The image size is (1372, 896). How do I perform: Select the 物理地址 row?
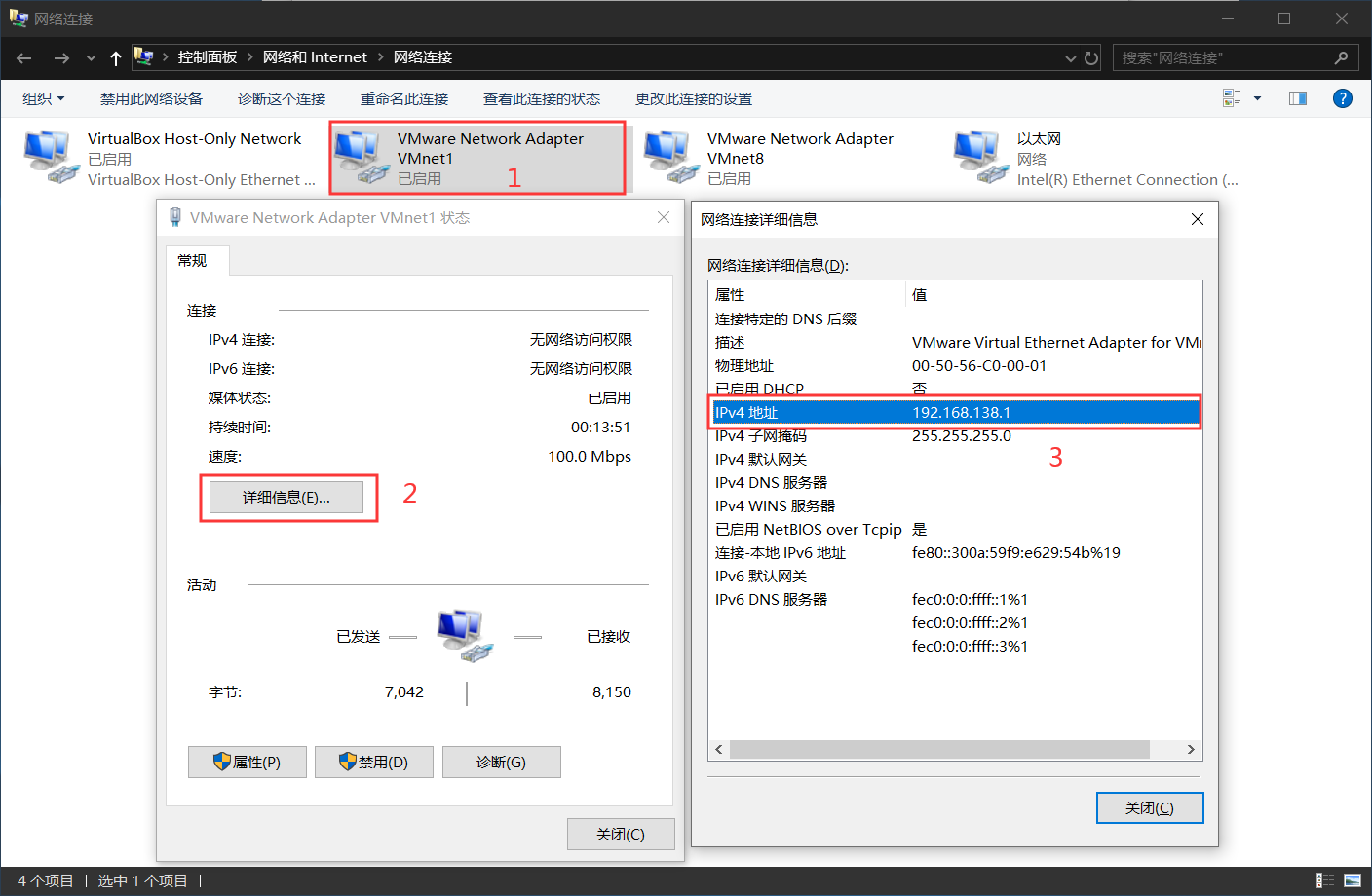(x=956, y=365)
